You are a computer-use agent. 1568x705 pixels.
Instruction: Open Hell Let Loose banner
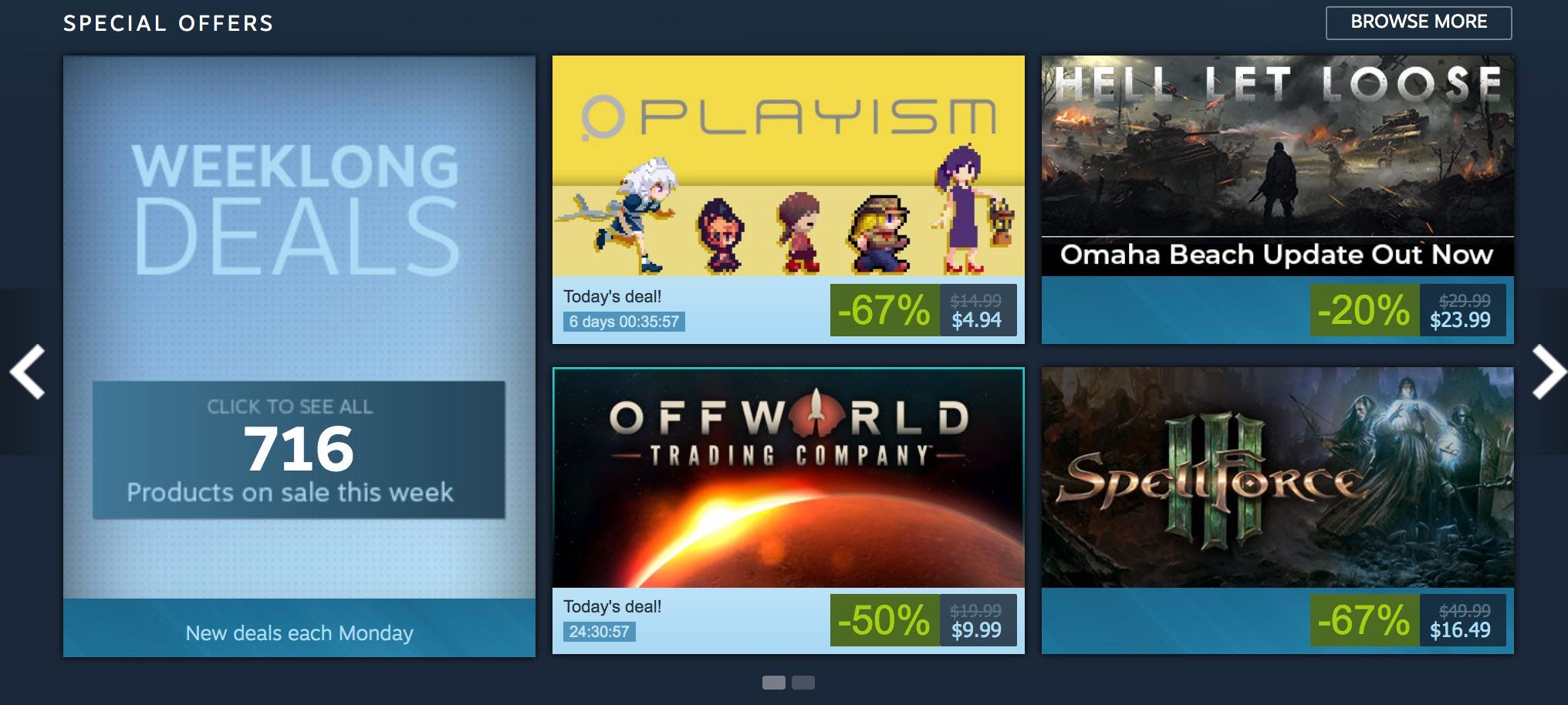pyautogui.click(x=1277, y=166)
